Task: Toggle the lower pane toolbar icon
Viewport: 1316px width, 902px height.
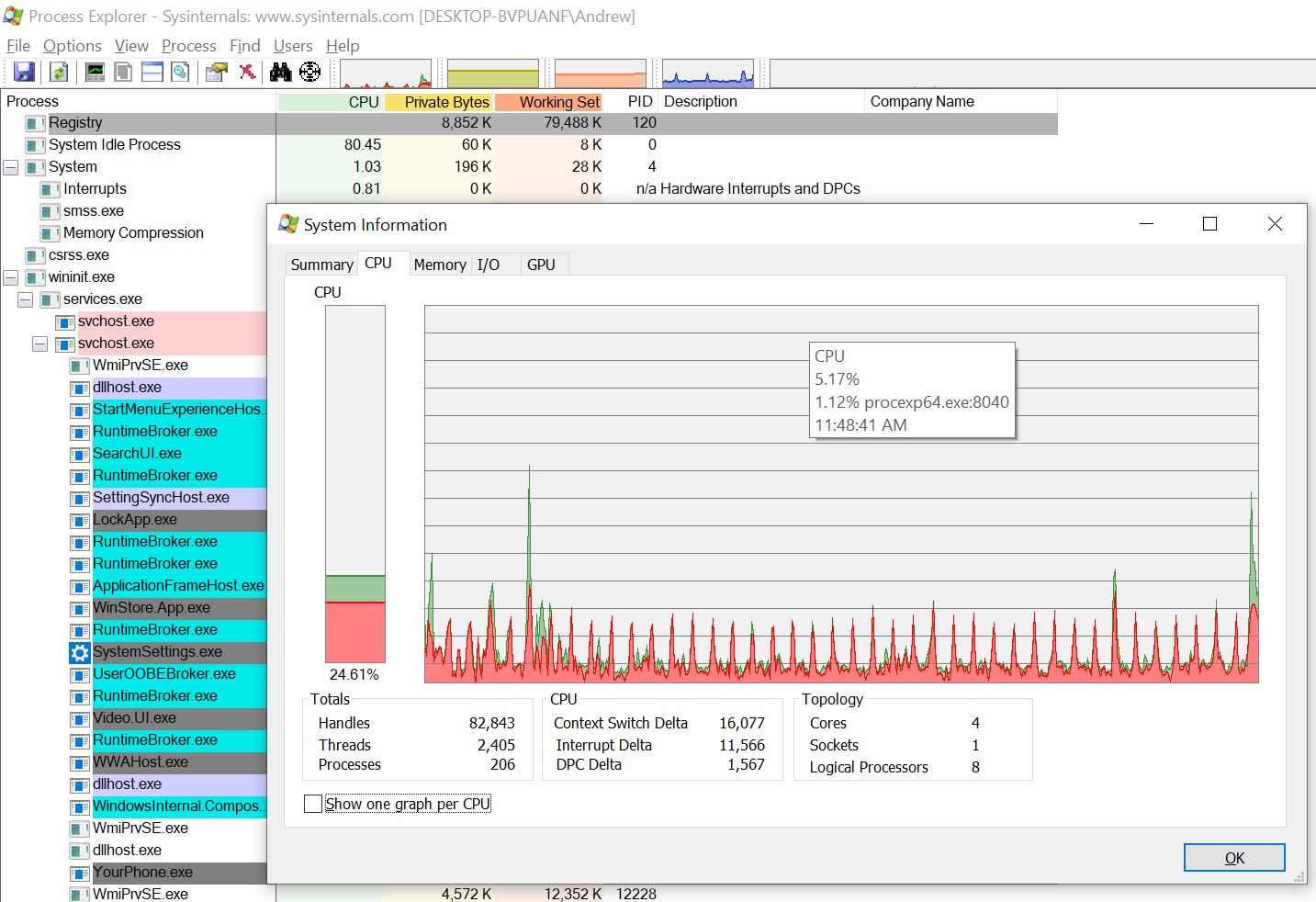Action: click(x=152, y=72)
